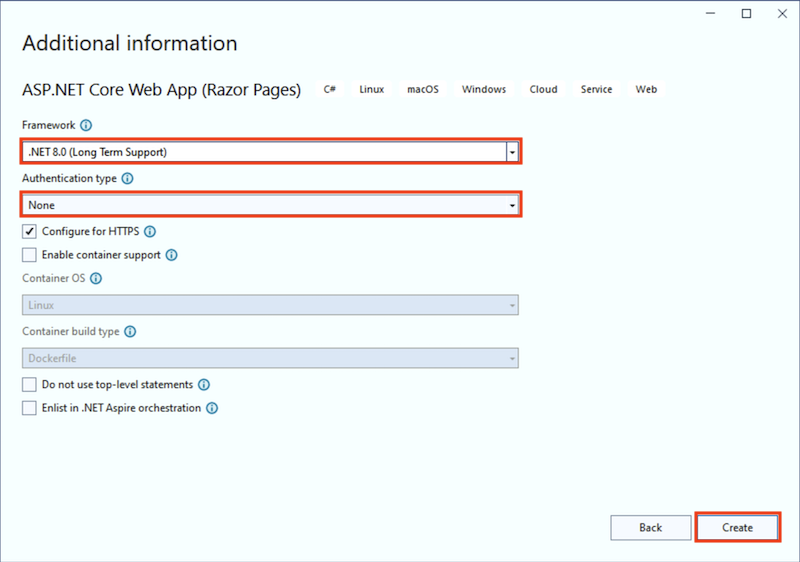
Task: Click the Container build type info icon
Action: pyautogui.click(x=130, y=332)
